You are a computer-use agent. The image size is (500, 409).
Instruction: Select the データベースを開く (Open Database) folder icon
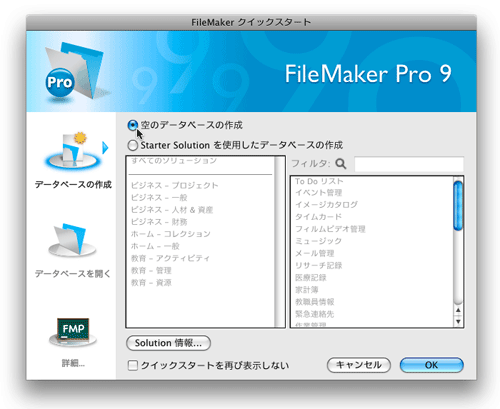coord(72,241)
